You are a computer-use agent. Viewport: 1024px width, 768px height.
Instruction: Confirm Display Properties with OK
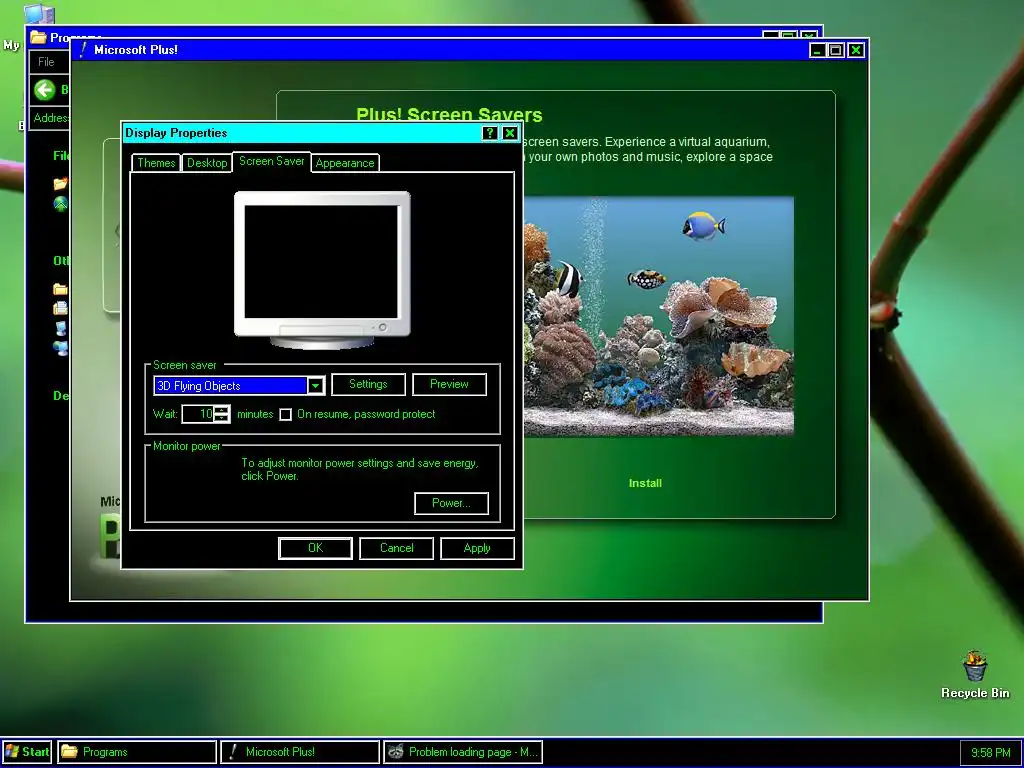(315, 548)
